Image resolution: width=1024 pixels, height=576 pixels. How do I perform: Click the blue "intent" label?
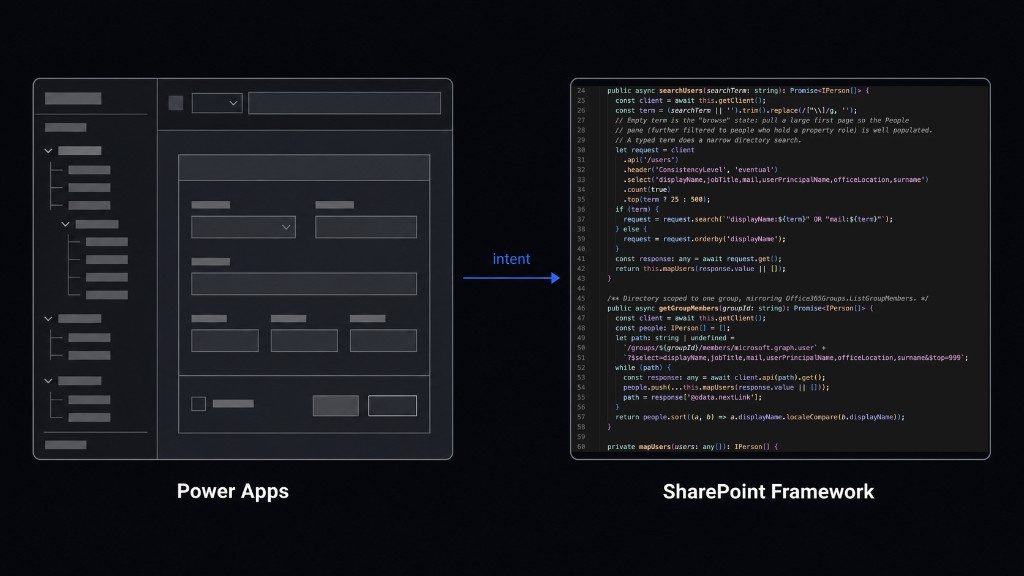click(x=511, y=259)
